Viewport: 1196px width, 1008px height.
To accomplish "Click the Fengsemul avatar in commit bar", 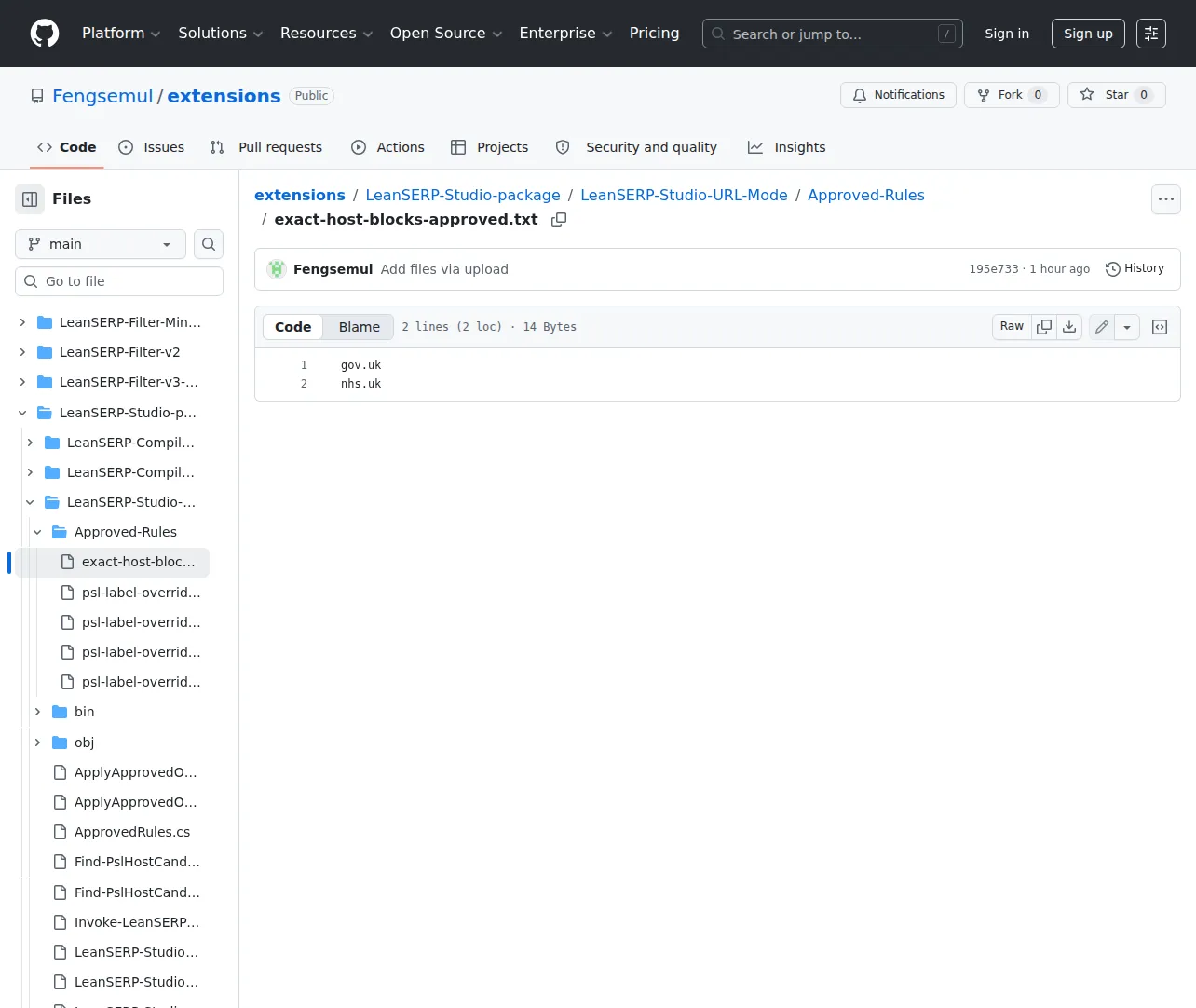I will point(277,269).
